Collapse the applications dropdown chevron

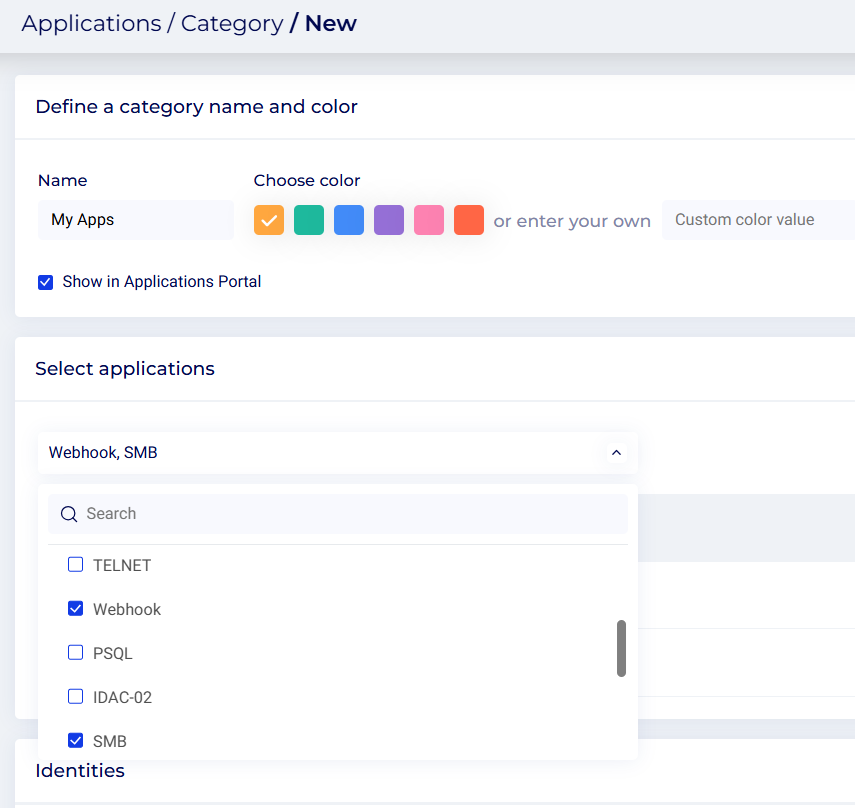click(x=616, y=453)
